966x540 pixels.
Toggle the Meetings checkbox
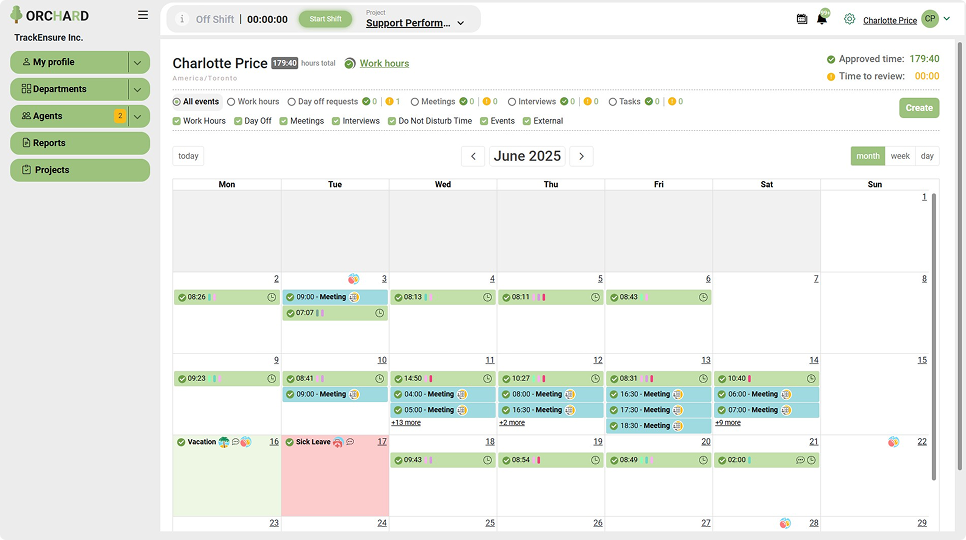coord(283,121)
